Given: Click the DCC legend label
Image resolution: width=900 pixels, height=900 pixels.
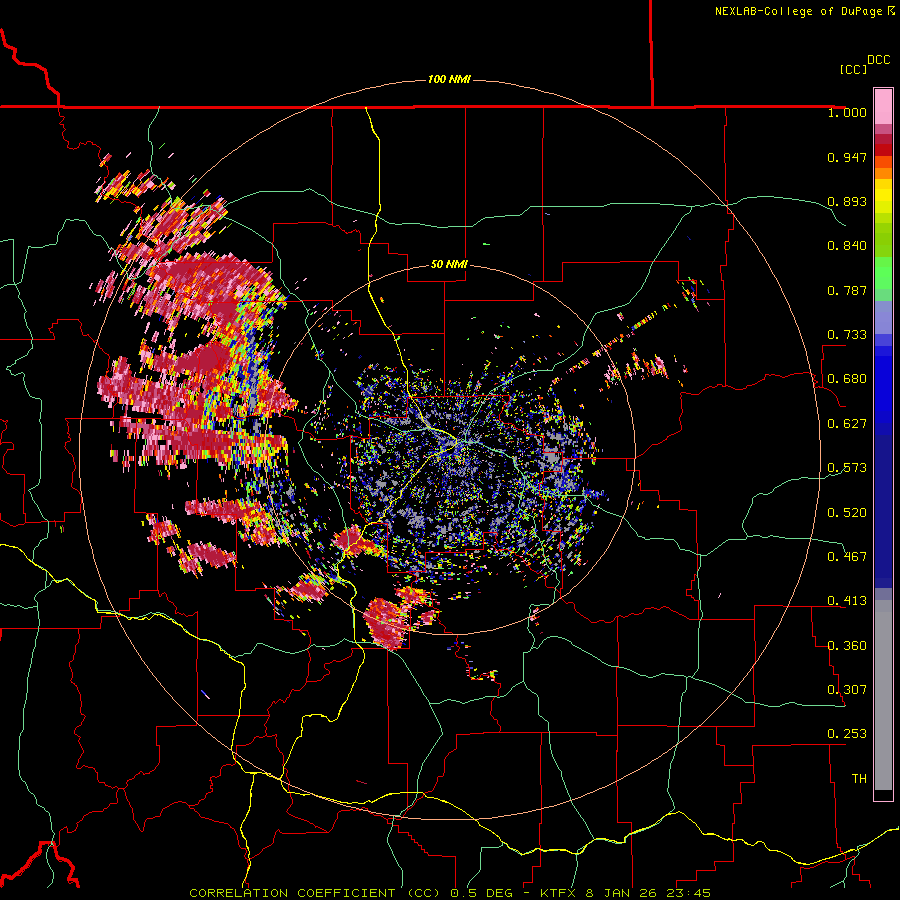Looking at the screenshot, I should point(878,60).
